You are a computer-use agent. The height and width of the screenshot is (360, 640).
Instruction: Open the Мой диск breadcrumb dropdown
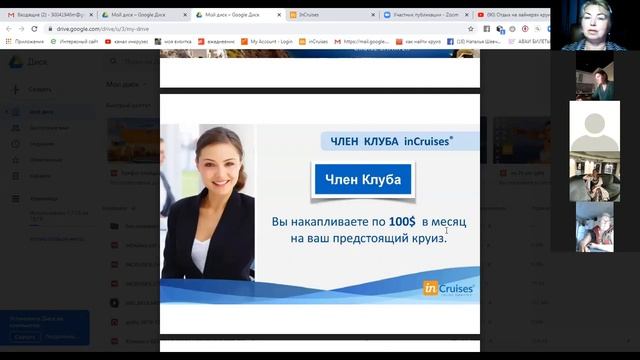pos(126,84)
